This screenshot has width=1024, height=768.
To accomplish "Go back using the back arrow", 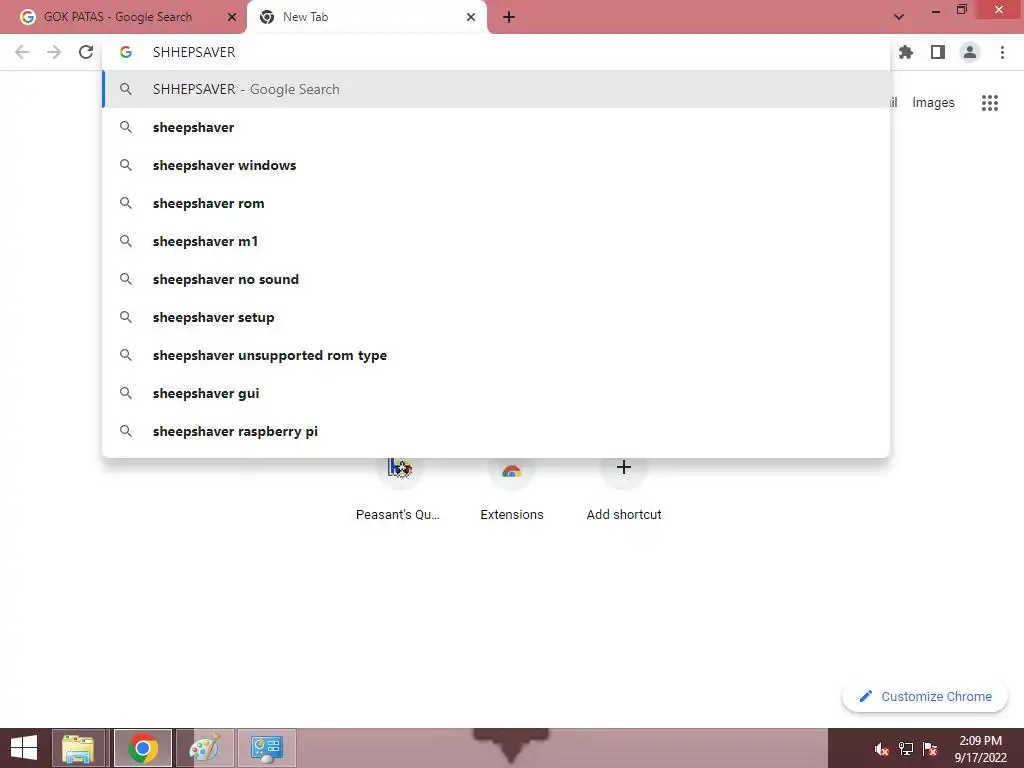I will click(22, 52).
